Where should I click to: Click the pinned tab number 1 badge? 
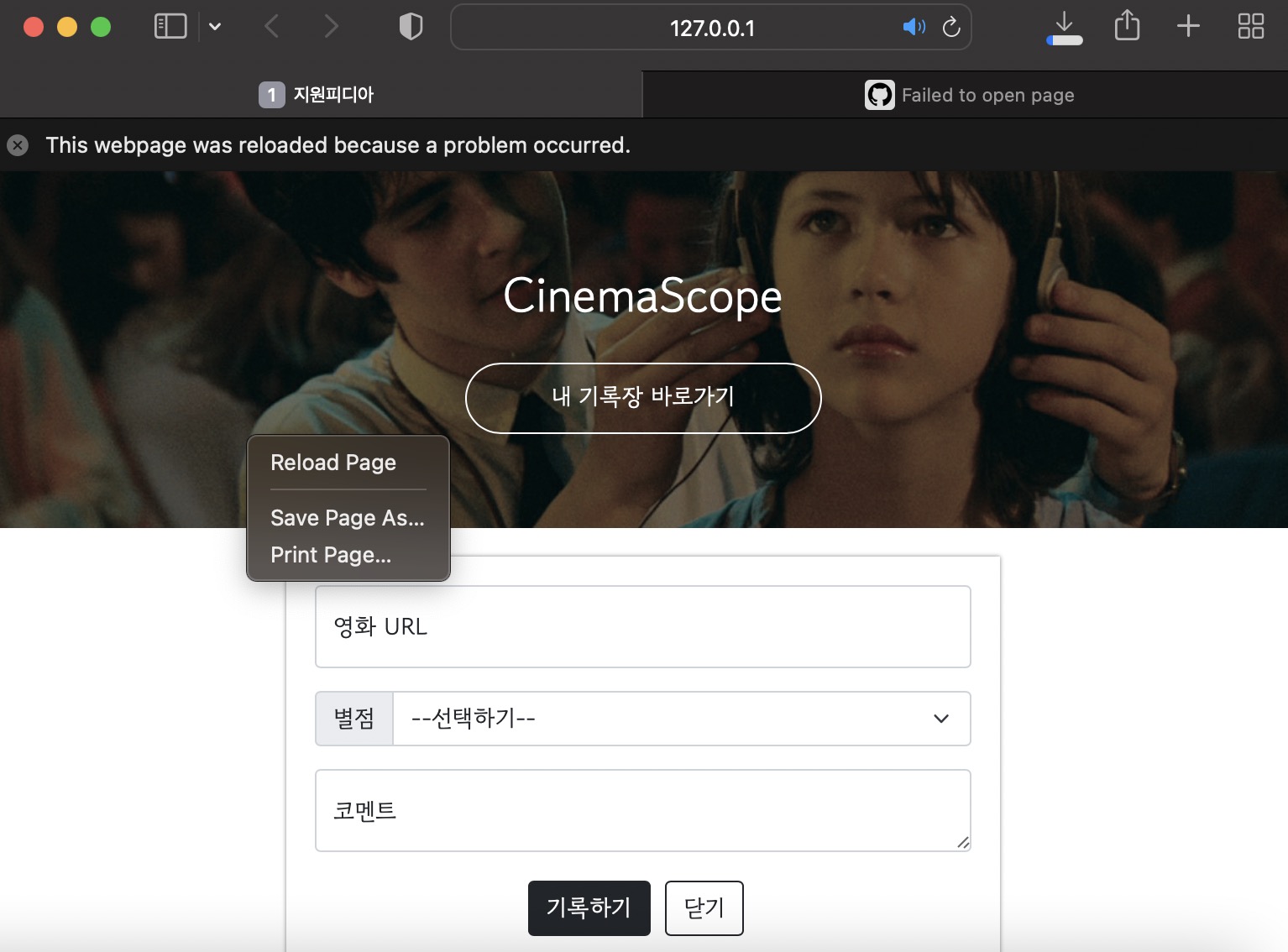(x=271, y=95)
